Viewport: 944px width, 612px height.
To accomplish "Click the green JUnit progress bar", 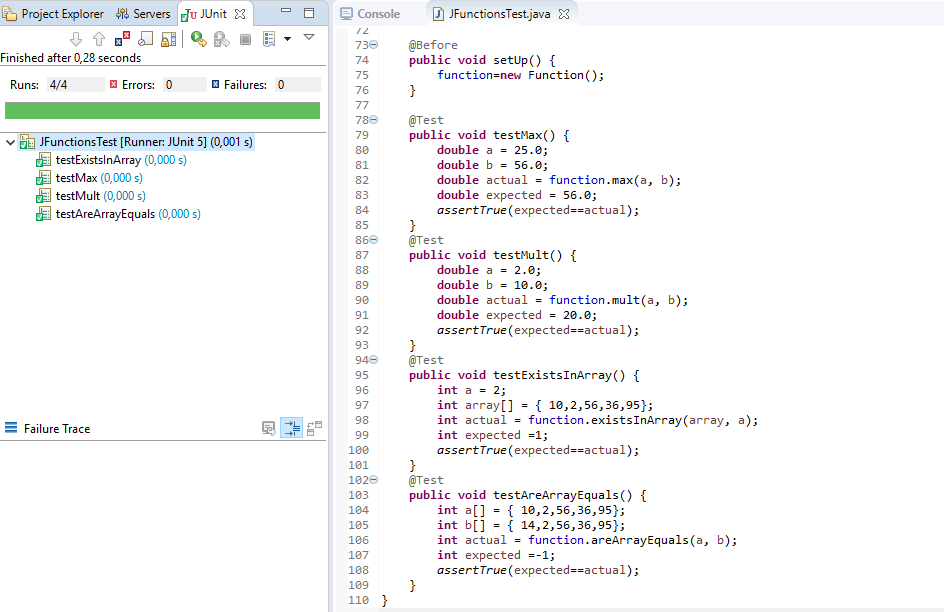I will click(x=162, y=110).
